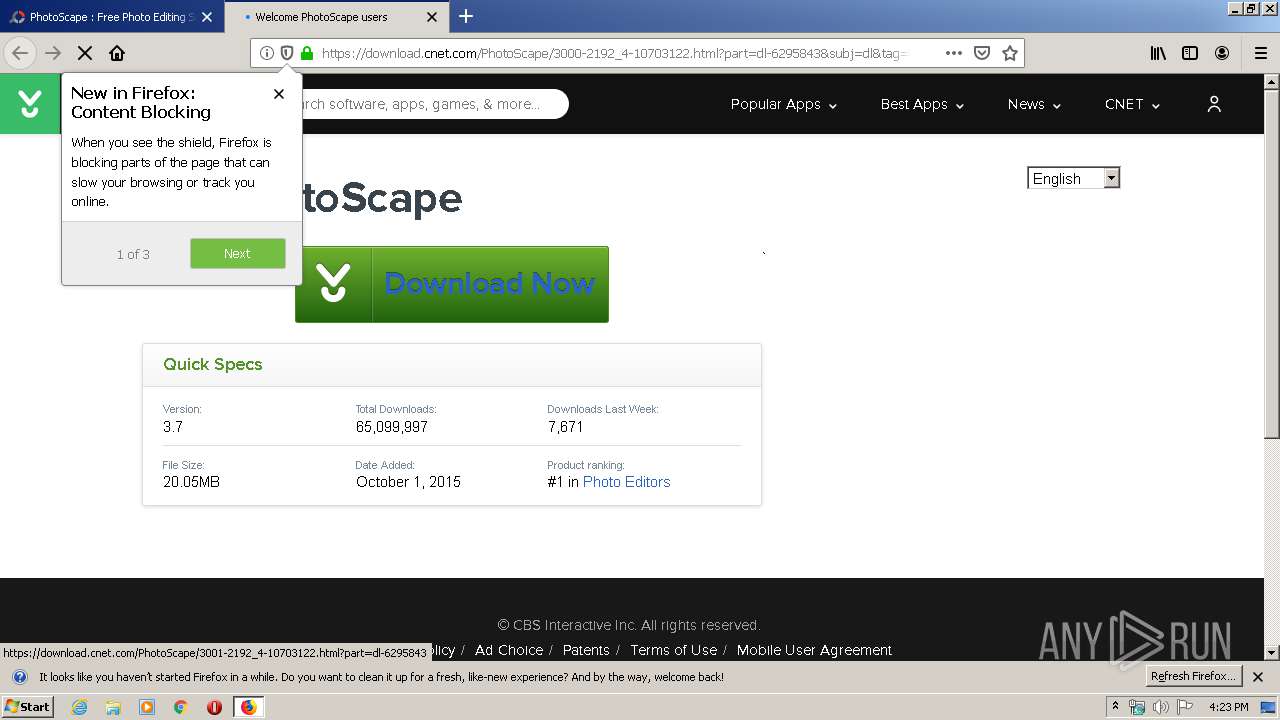The height and width of the screenshot is (720, 1280).
Task: Open Opera from the taskbar
Action: pyautogui.click(x=214, y=707)
